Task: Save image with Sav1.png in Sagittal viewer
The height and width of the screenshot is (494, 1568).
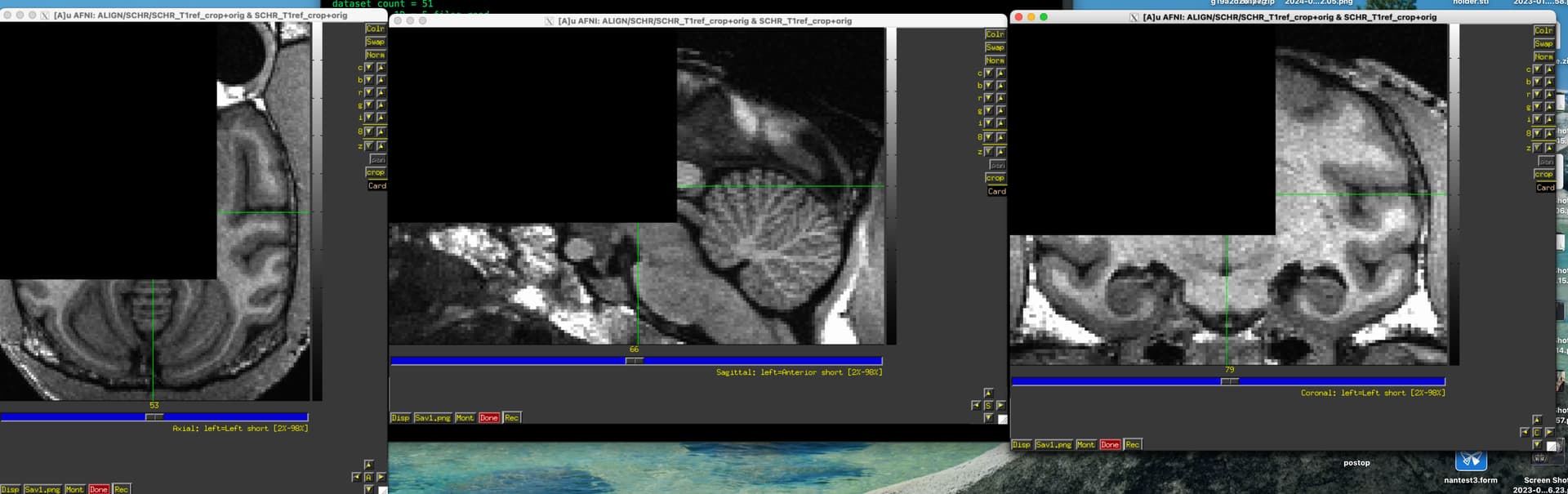Action: 432,418
